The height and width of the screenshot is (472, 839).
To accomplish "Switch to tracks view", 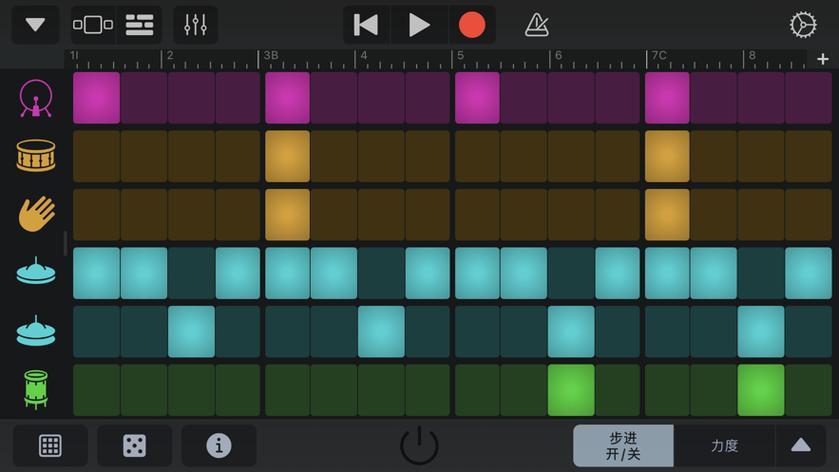I will pyautogui.click(x=139, y=25).
